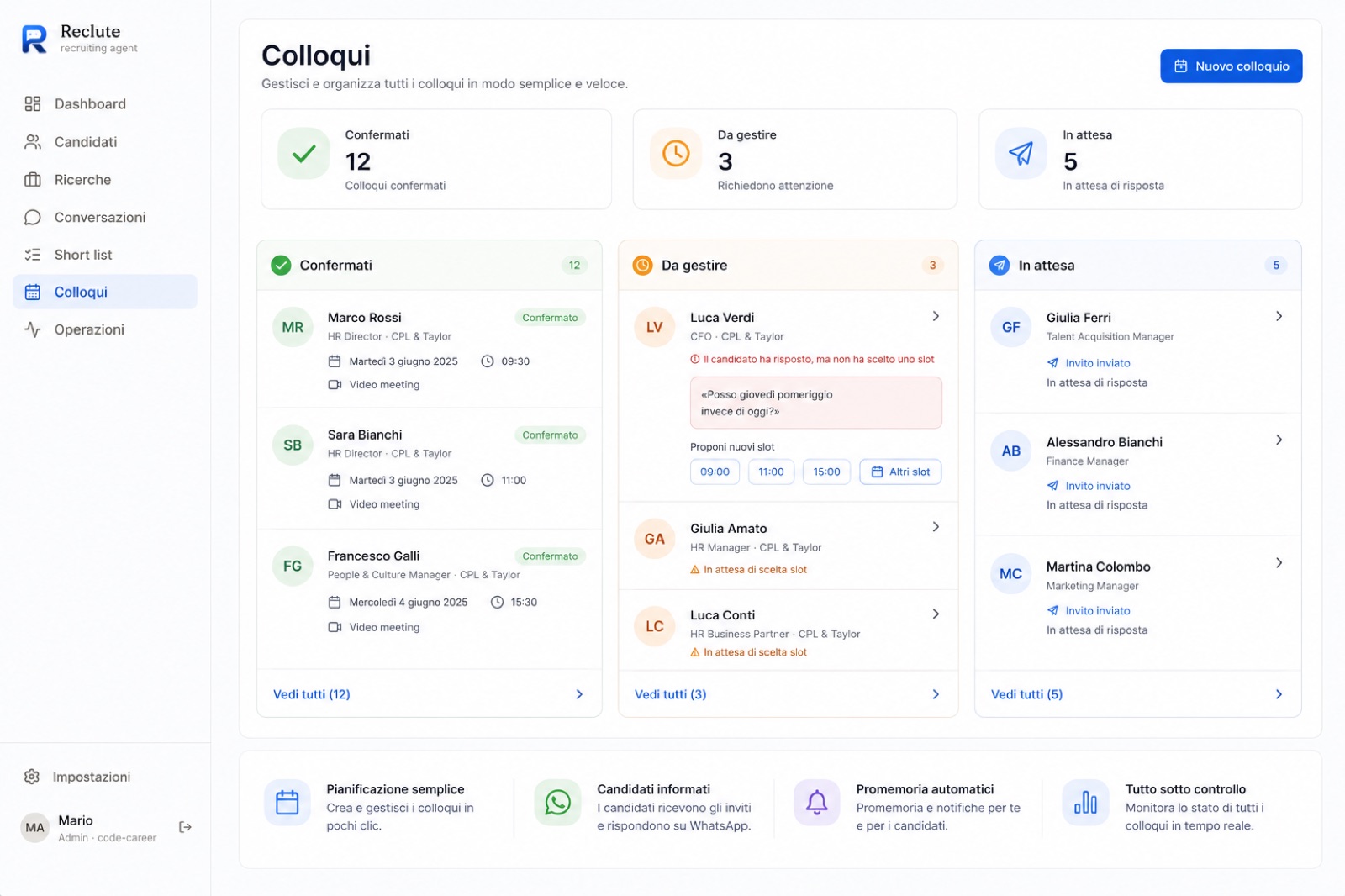Expand Luca Conti card chevron
The height and width of the screenshot is (896, 1345).
936,614
